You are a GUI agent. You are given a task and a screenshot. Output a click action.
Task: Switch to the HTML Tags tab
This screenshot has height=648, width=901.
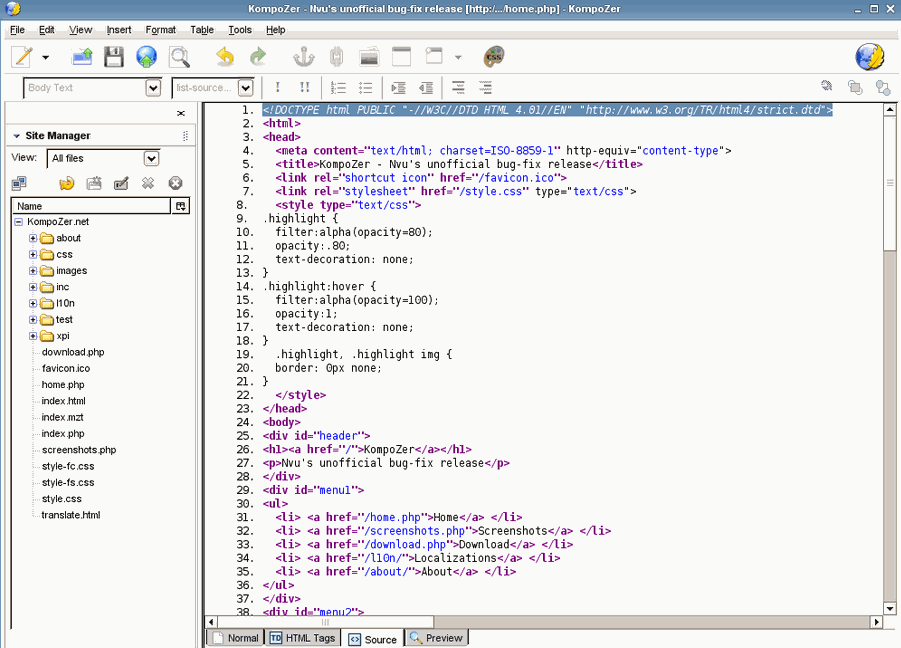click(302, 638)
